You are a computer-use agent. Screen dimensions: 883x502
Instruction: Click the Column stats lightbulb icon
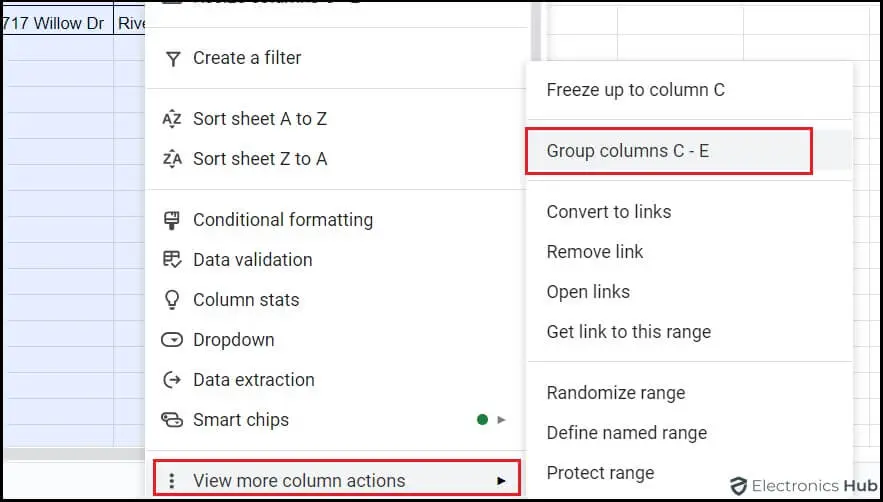[x=172, y=300]
